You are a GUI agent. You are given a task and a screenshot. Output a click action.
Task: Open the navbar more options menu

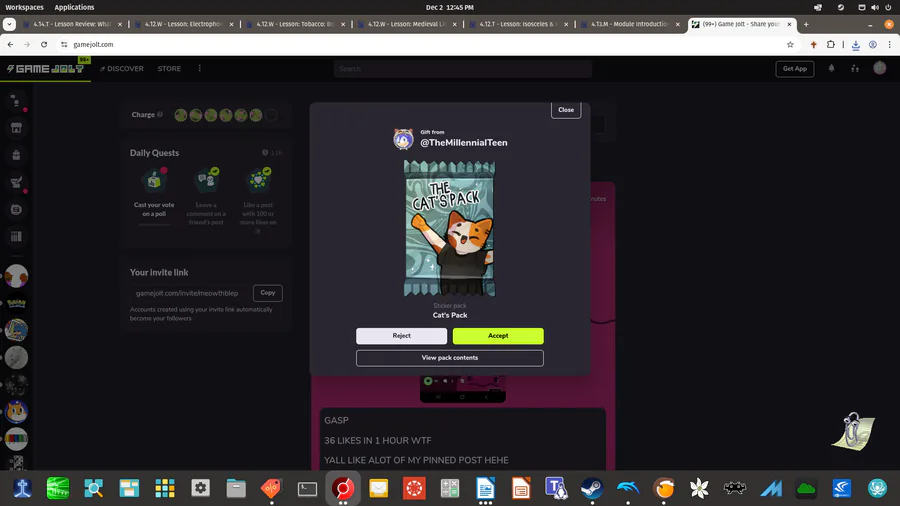click(200, 68)
